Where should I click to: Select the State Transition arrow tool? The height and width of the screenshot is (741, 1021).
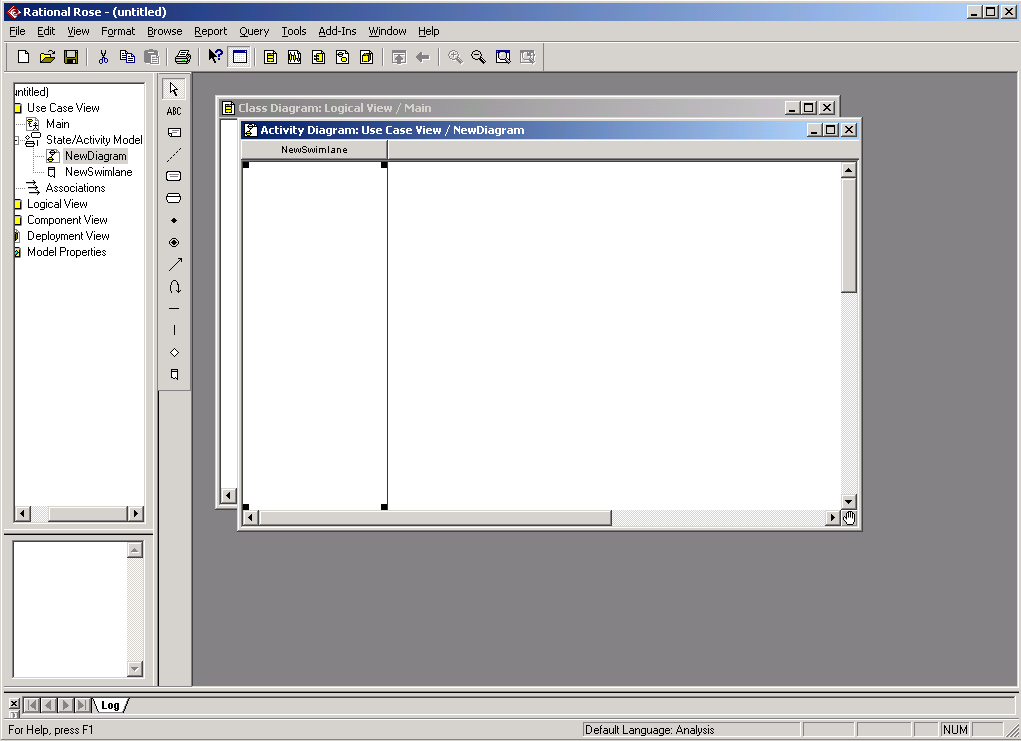(174, 264)
